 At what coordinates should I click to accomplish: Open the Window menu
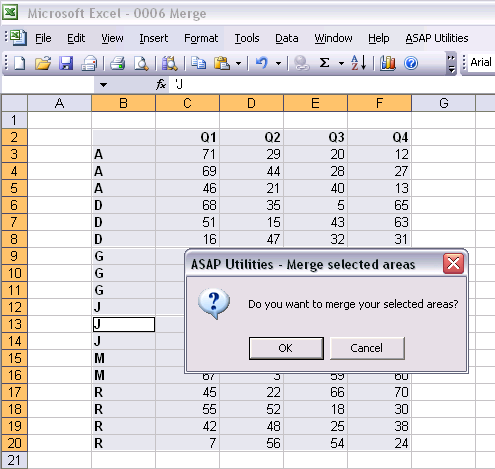[333, 38]
